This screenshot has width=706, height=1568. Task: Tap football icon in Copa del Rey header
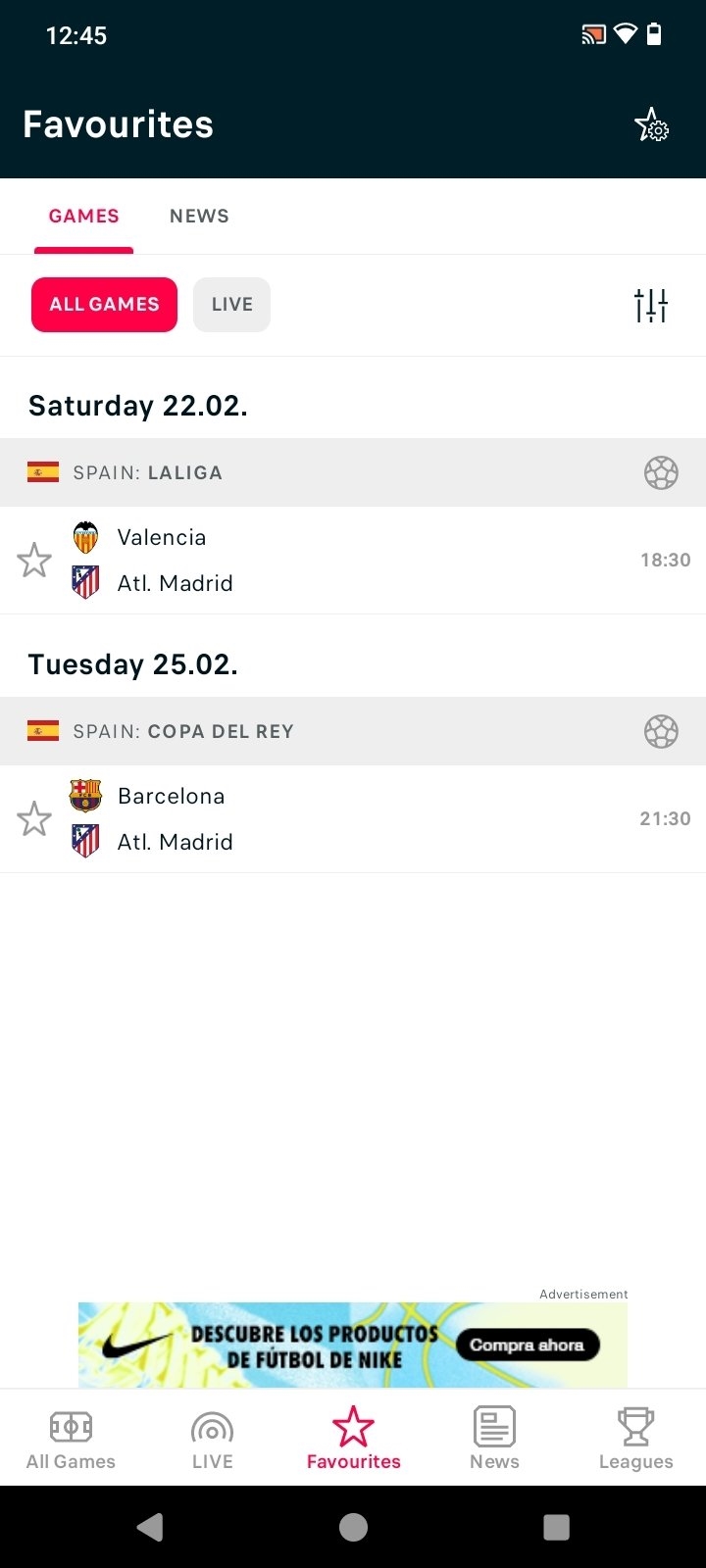661,731
